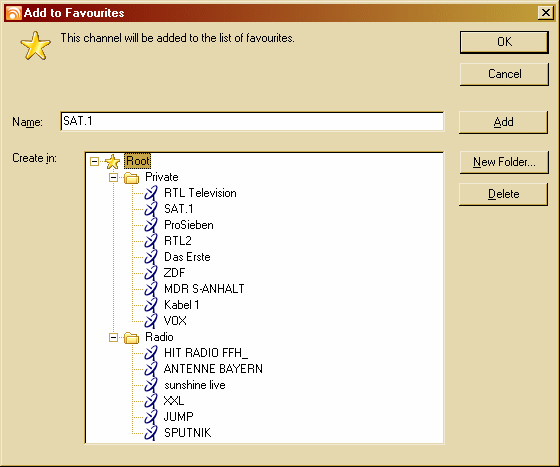
Task: Click the satellite icon next to VOX
Action: click(x=151, y=321)
